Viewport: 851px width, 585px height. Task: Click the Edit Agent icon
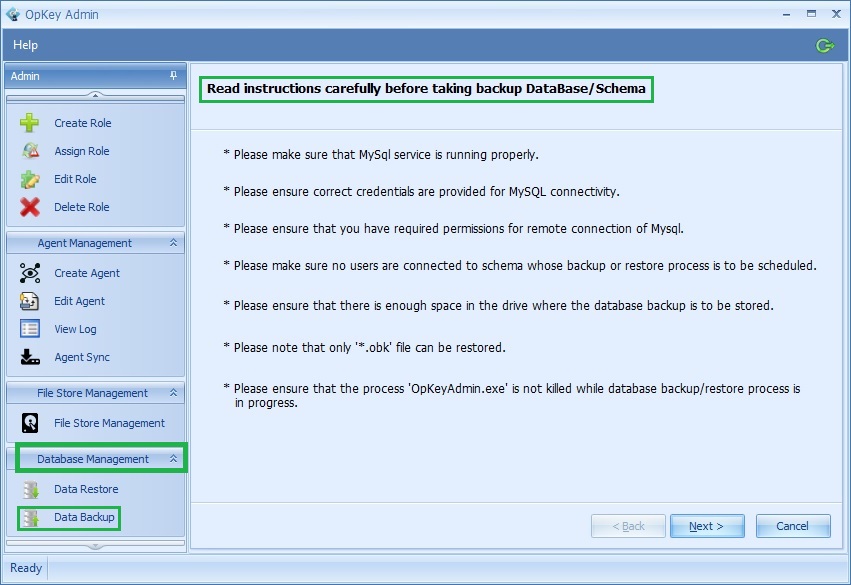[29, 301]
